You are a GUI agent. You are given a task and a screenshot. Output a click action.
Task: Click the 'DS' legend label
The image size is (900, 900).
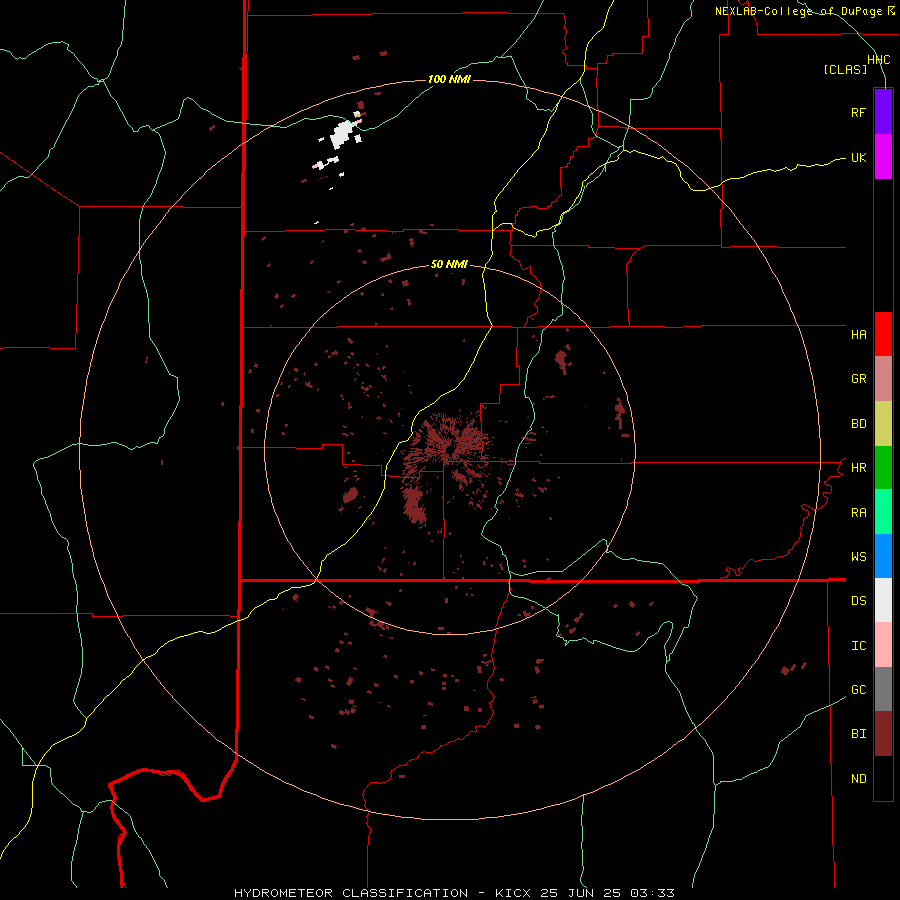(x=858, y=601)
